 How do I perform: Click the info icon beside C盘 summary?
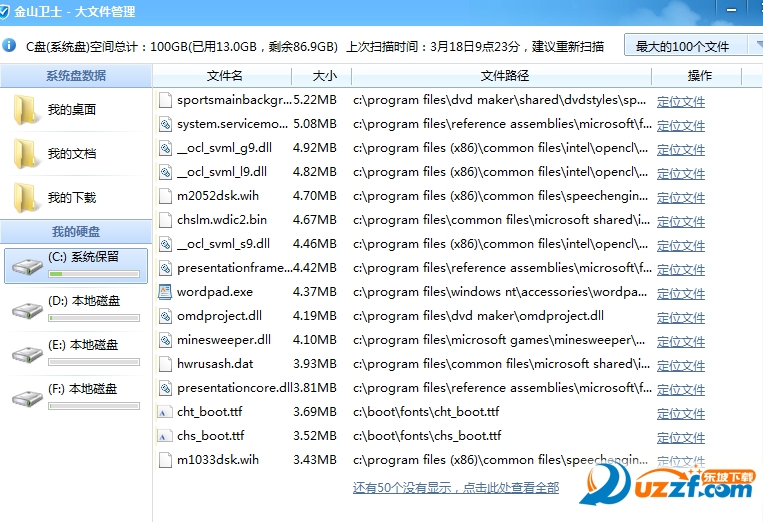pyautogui.click(x=9, y=46)
